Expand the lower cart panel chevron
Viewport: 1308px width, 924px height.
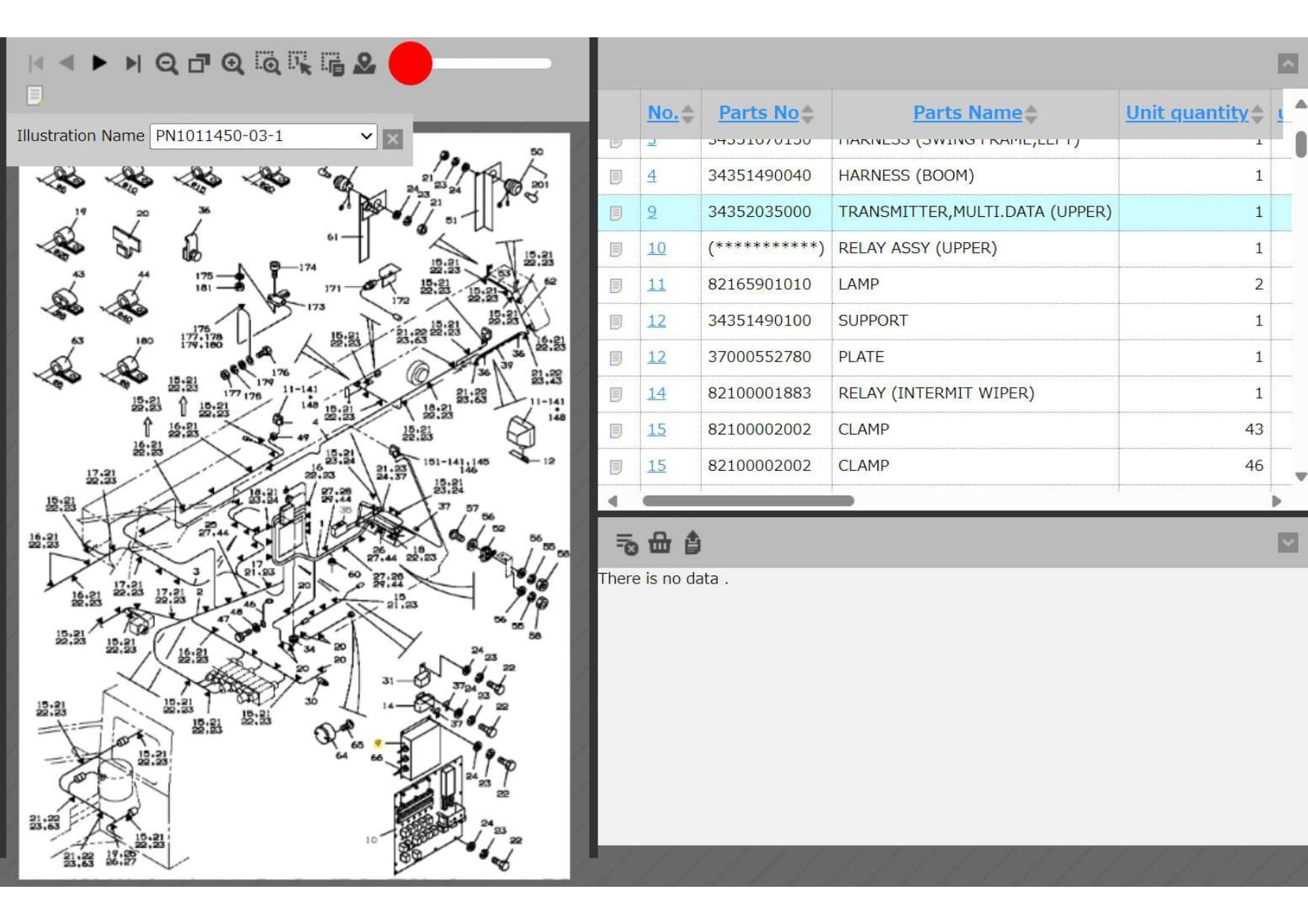pos(1288,542)
